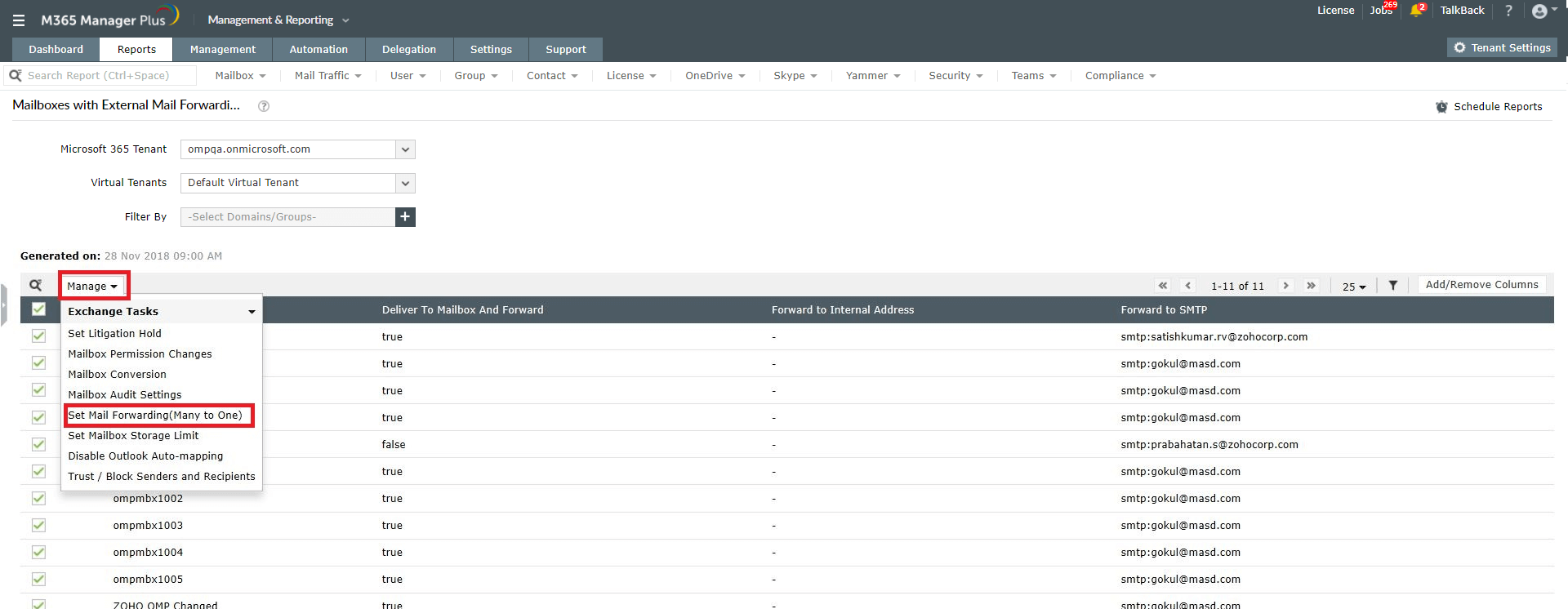Screen dimensions: 1568x609
Task: Select Mailbox Audit Settings option
Action: (x=125, y=395)
